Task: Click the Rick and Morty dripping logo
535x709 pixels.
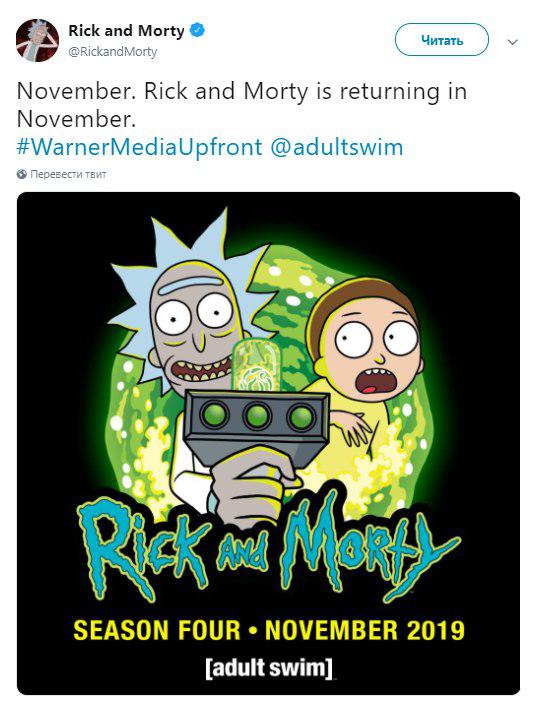Action: [x=268, y=548]
